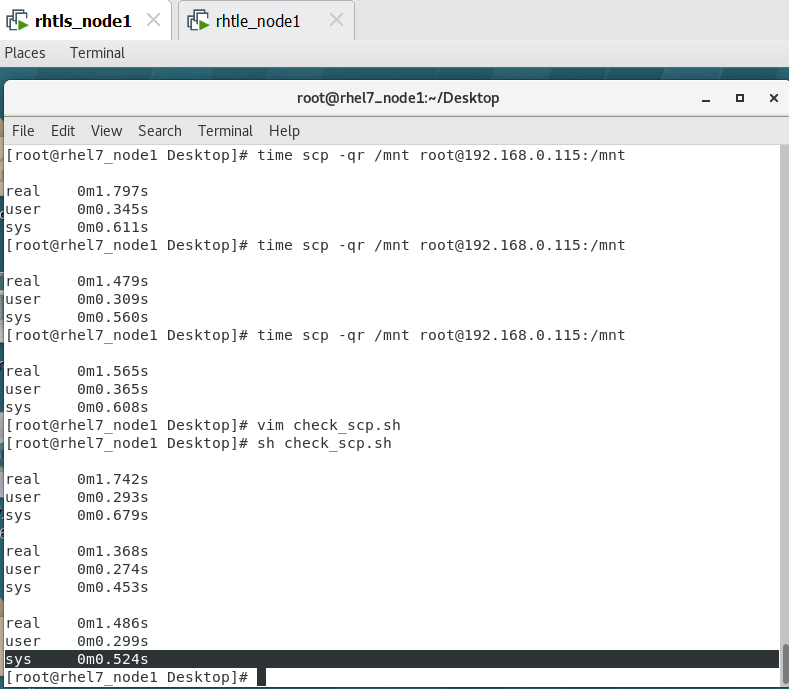Click the rhtls_node1 VM running icon
The width and height of the screenshot is (789, 689).
pyautogui.click(x=17, y=21)
